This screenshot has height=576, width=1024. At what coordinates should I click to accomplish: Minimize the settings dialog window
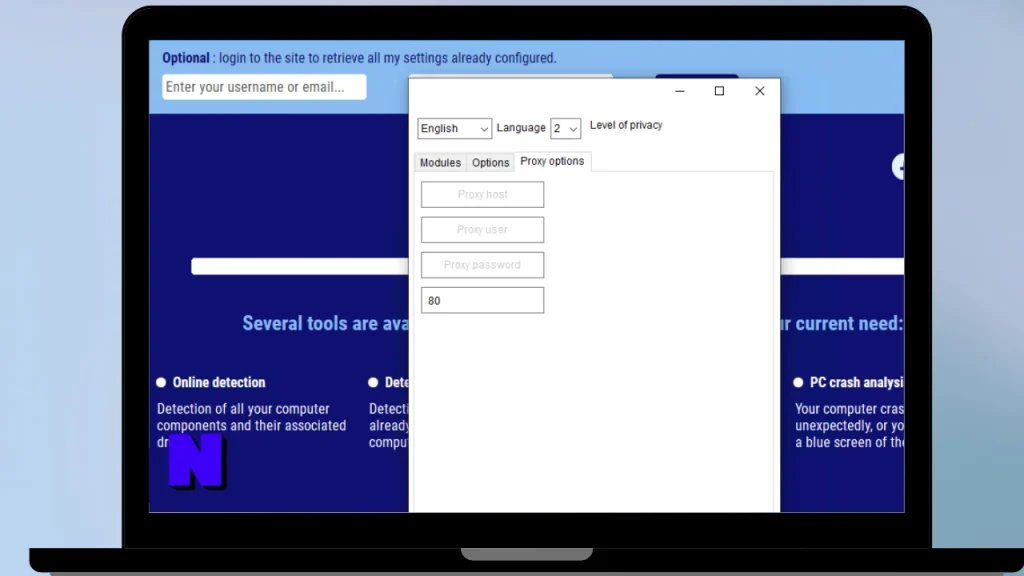pos(680,91)
